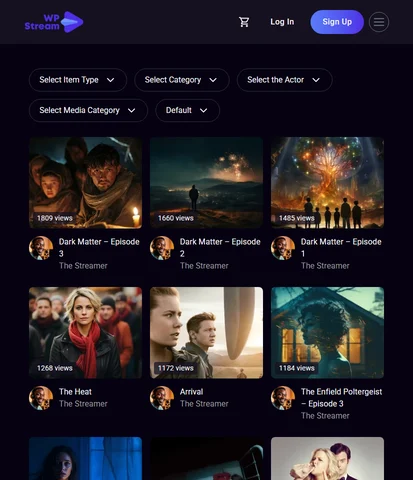Open the Arrival title link

coord(191,392)
